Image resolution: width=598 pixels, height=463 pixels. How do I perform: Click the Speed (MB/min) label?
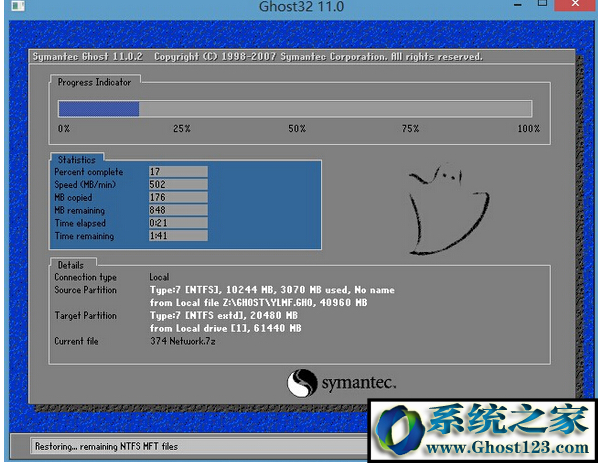(x=85, y=185)
